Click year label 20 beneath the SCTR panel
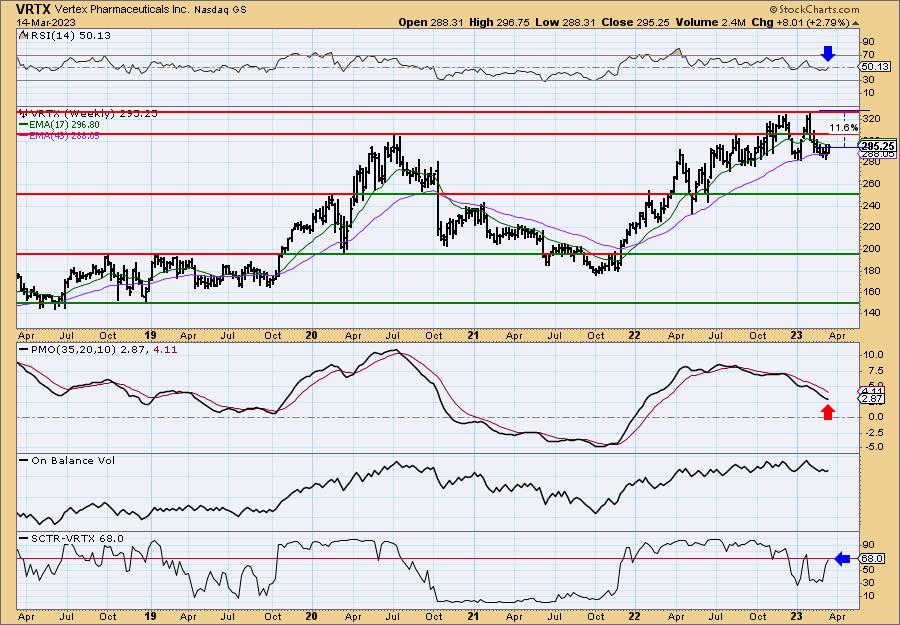Screen dimensions: 900x625 pos(311,616)
